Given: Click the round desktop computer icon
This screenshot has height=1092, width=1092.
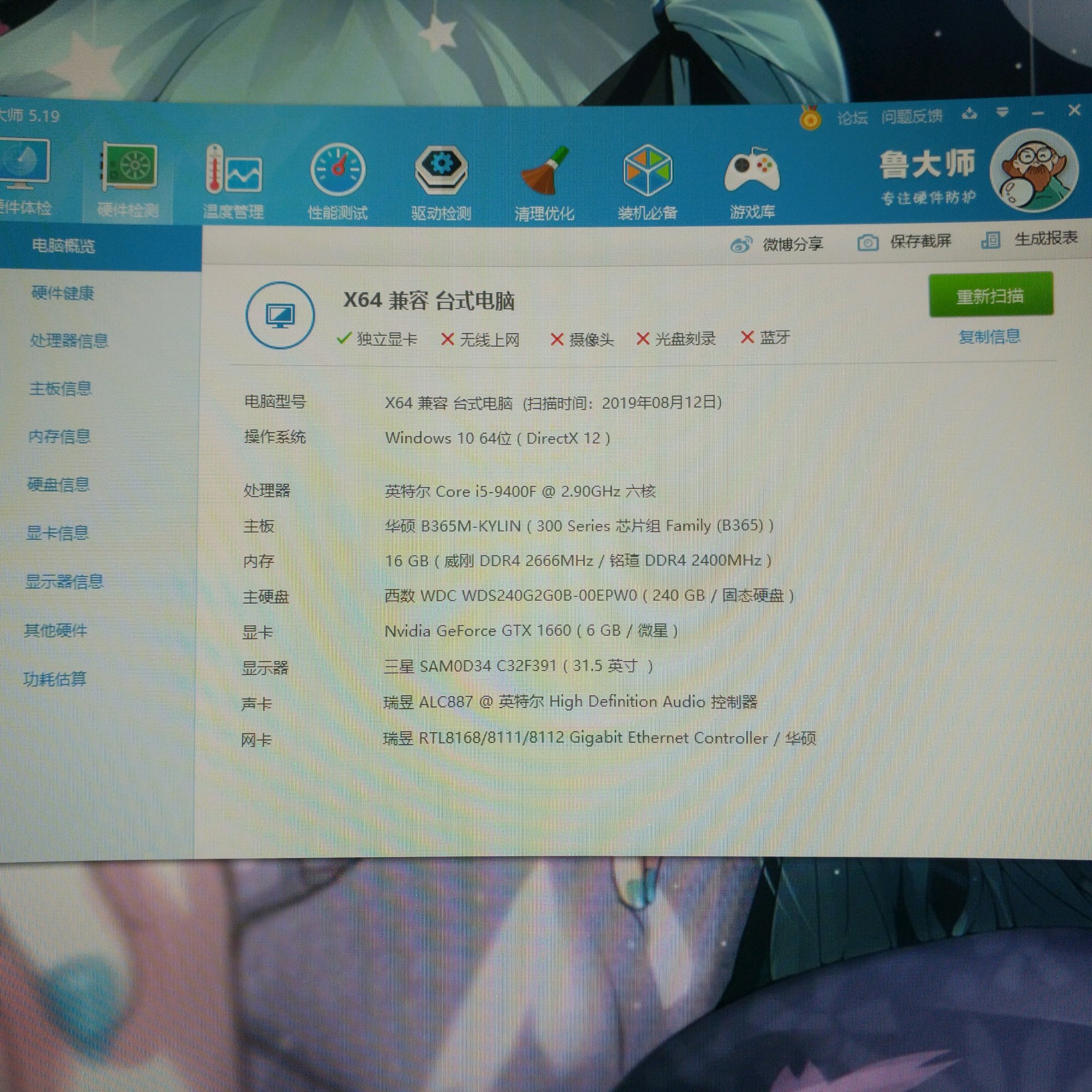Looking at the screenshot, I should coord(280,315).
